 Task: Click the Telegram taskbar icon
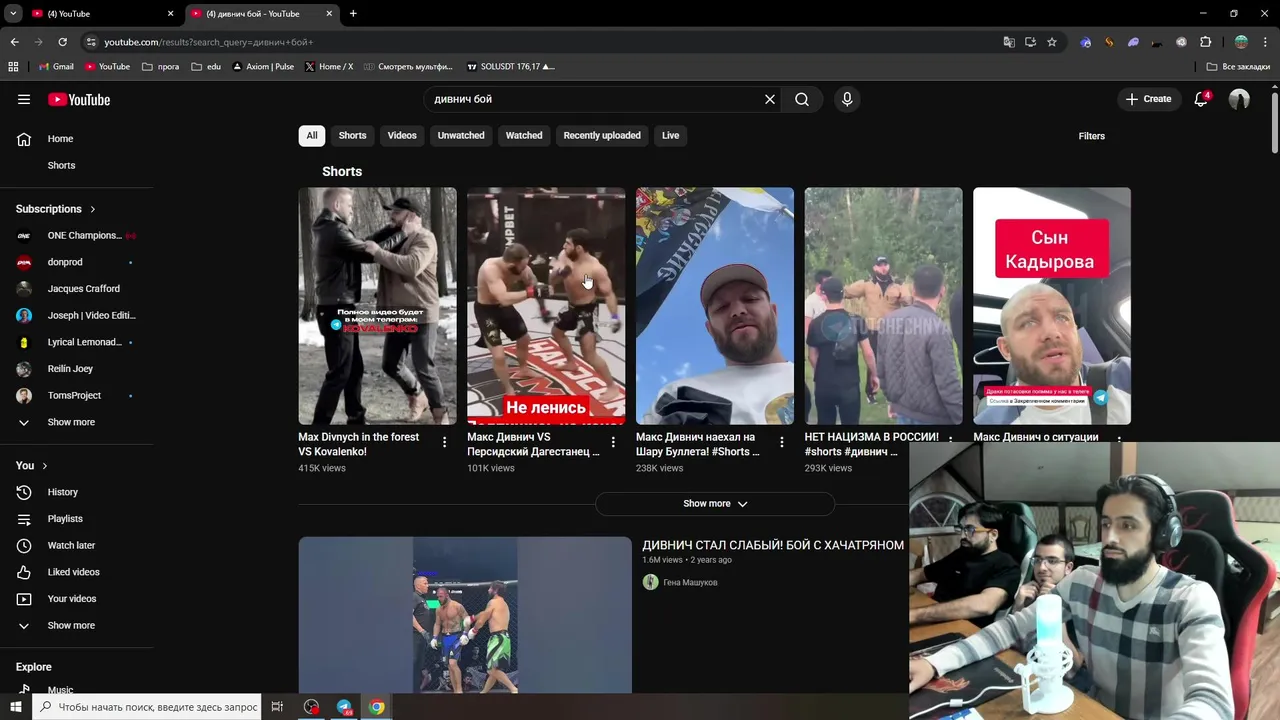pyautogui.click(x=344, y=707)
